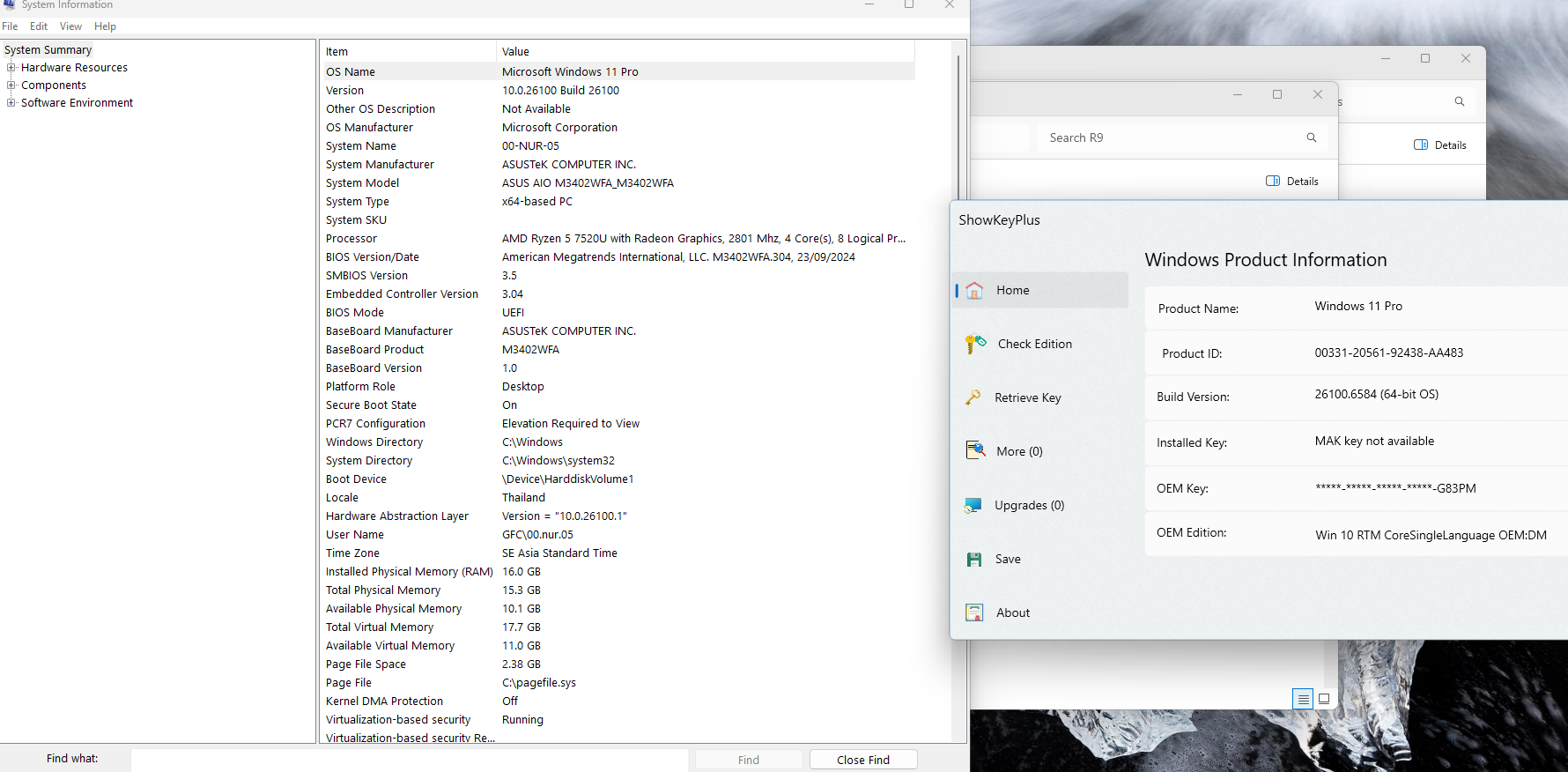Expand the Software Environment tree node
Screen dimensions: 1568x772
click(x=11, y=103)
